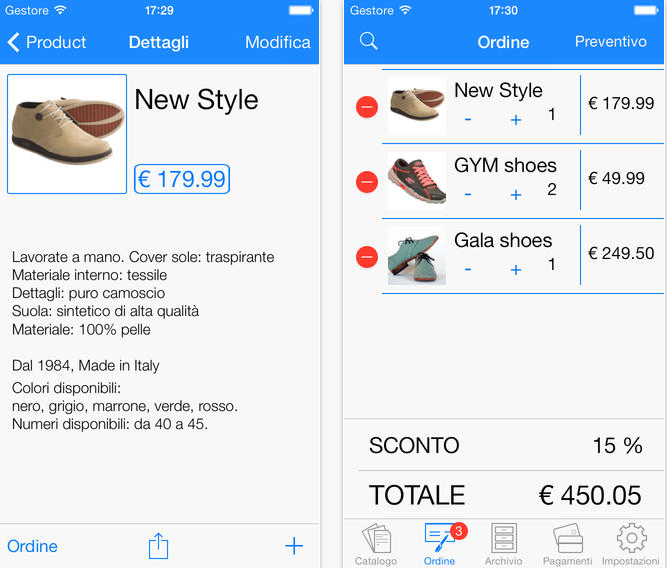Increase Gala shoes quantity with plus

point(516,270)
